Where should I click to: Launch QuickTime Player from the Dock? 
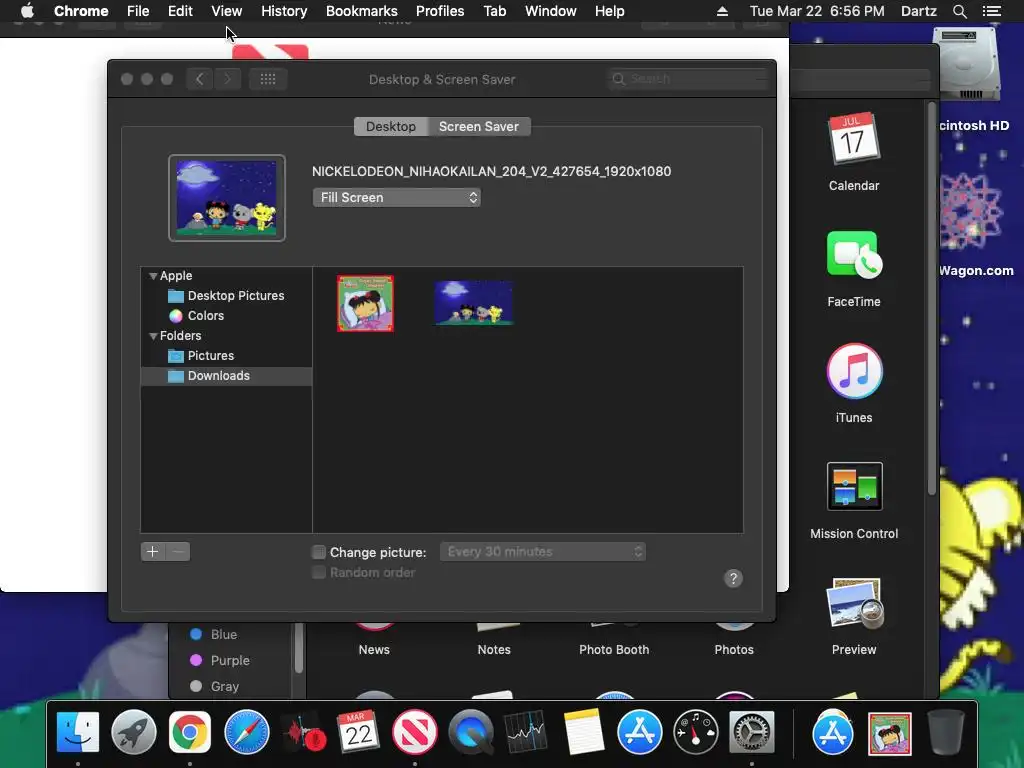click(471, 732)
